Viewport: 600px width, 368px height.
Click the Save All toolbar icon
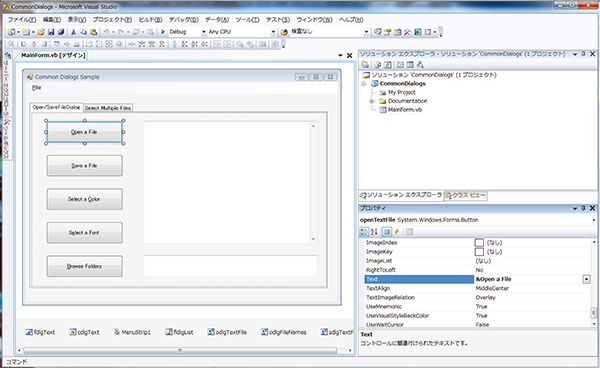[x=60, y=32]
